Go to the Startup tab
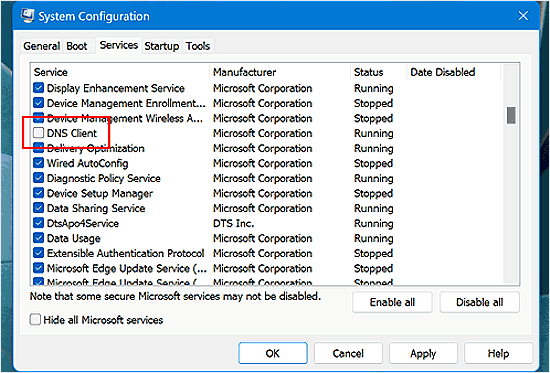Viewport: 550px width, 373px height. tap(162, 46)
